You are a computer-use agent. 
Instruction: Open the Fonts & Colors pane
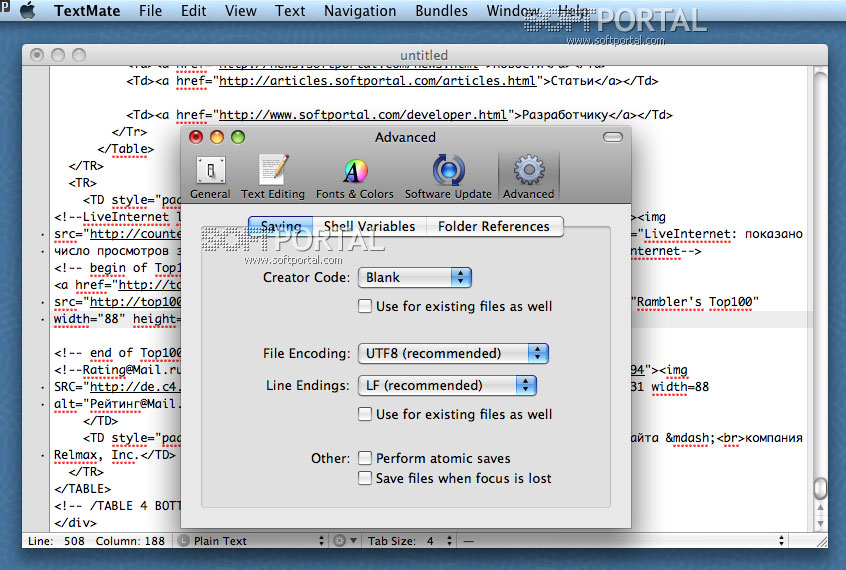(x=354, y=178)
